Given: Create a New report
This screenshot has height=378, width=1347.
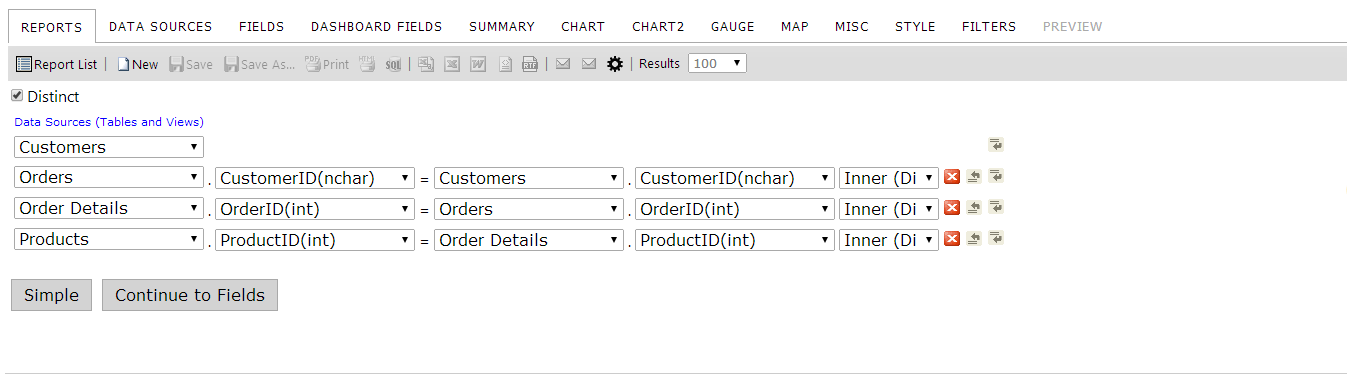Looking at the screenshot, I should [x=137, y=64].
